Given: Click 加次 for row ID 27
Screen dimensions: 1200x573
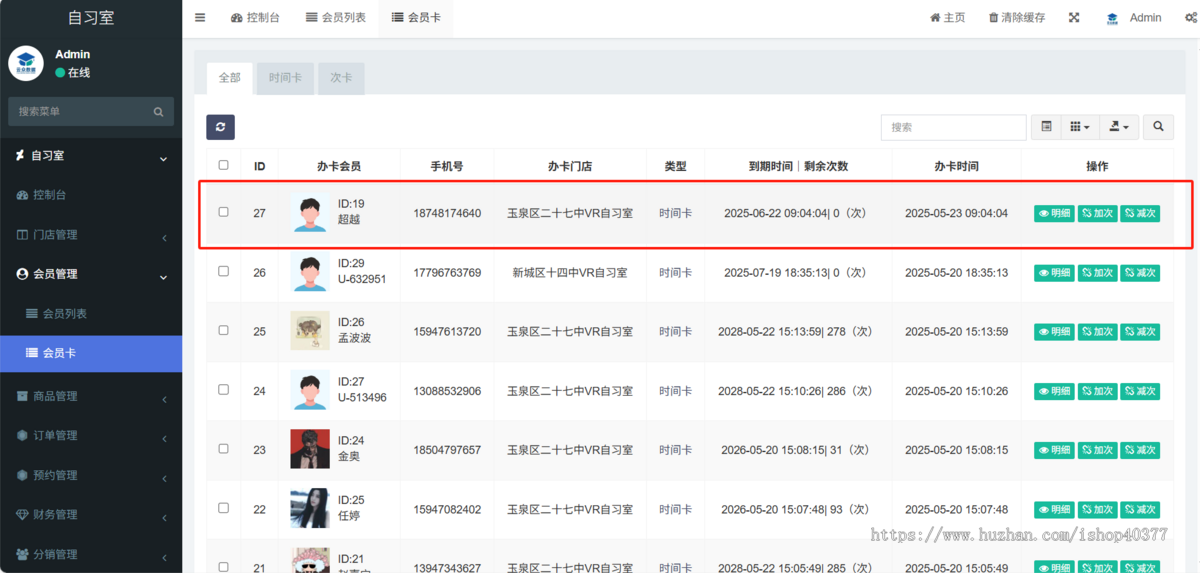Looking at the screenshot, I should pos(1097,213).
